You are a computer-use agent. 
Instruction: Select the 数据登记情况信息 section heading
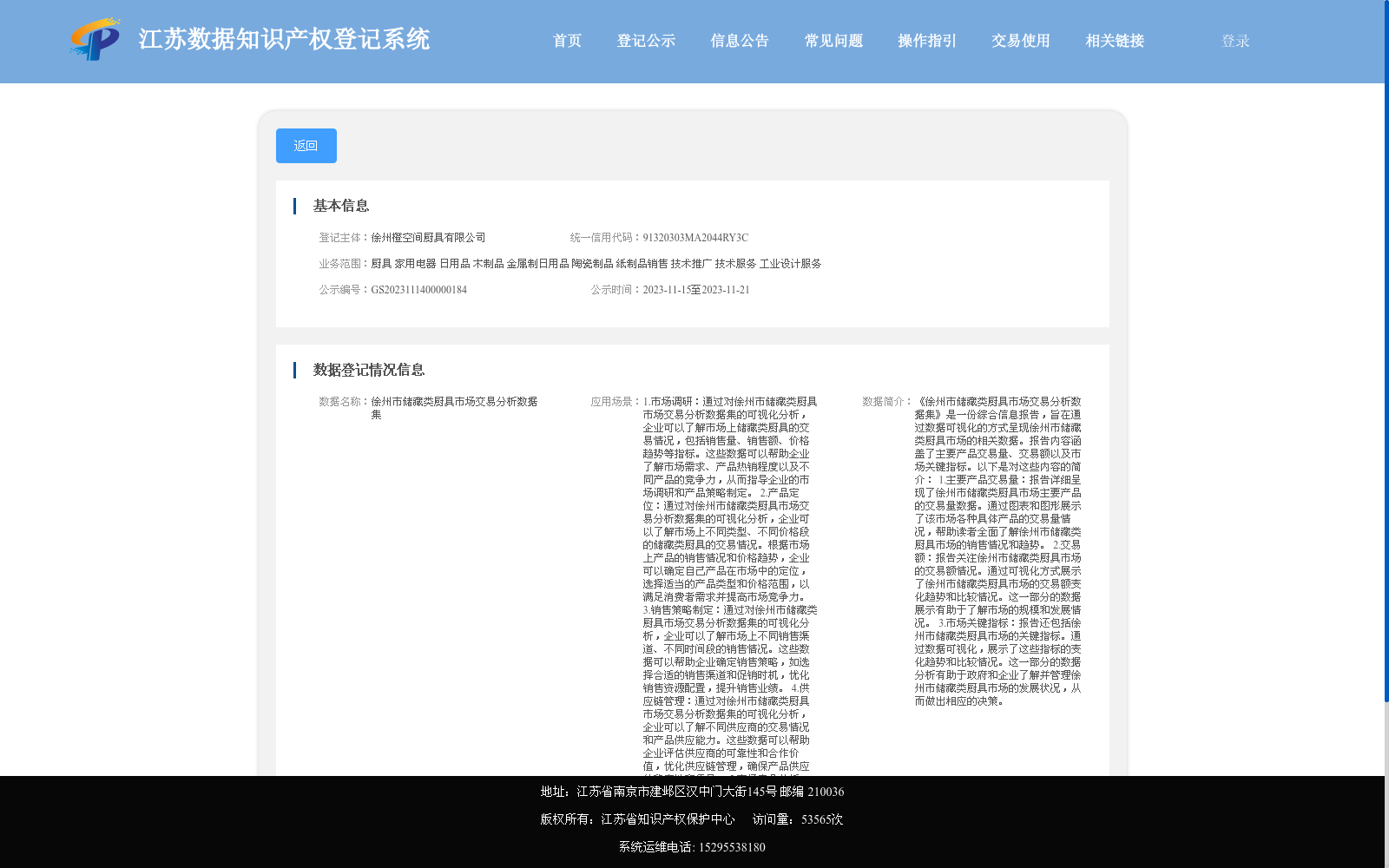pyautogui.click(x=369, y=370)
